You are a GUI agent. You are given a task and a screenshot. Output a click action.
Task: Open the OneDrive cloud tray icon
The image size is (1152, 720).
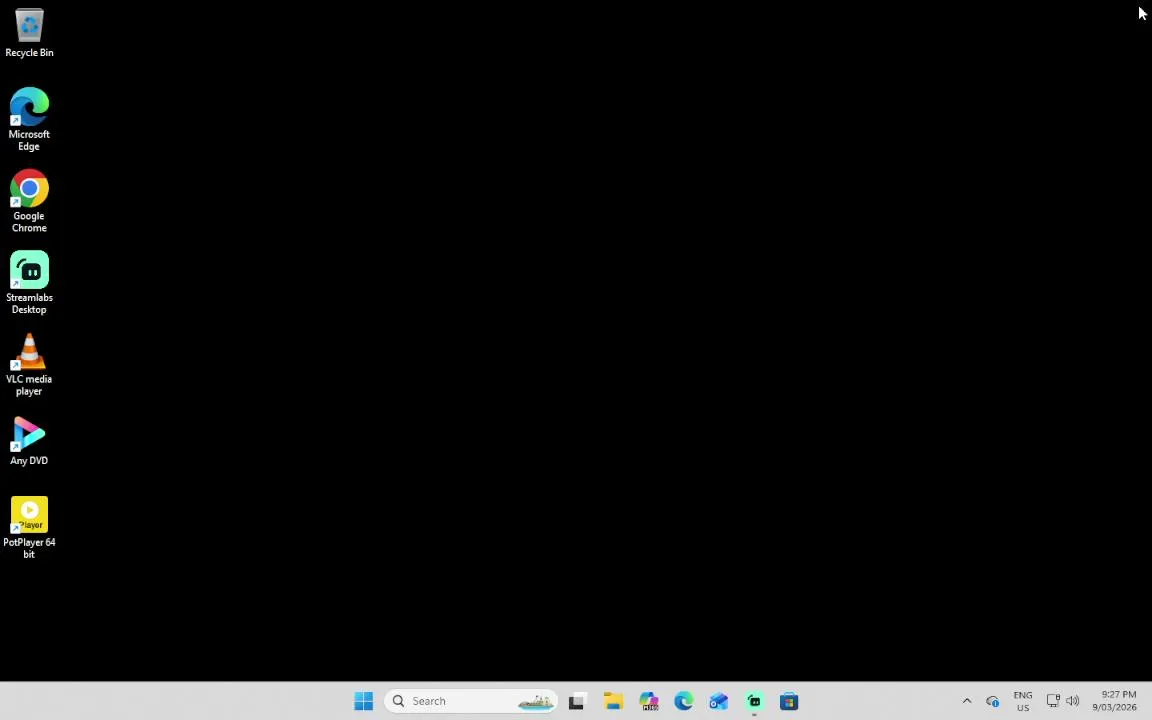pos(993,701)
